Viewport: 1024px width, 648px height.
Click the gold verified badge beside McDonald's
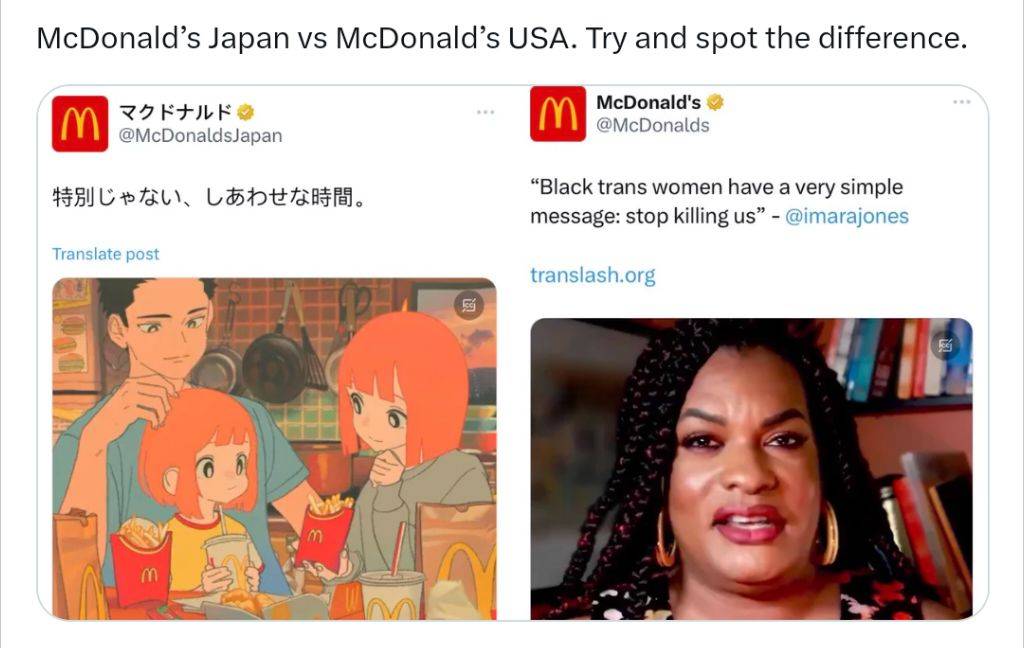[715, 102]
